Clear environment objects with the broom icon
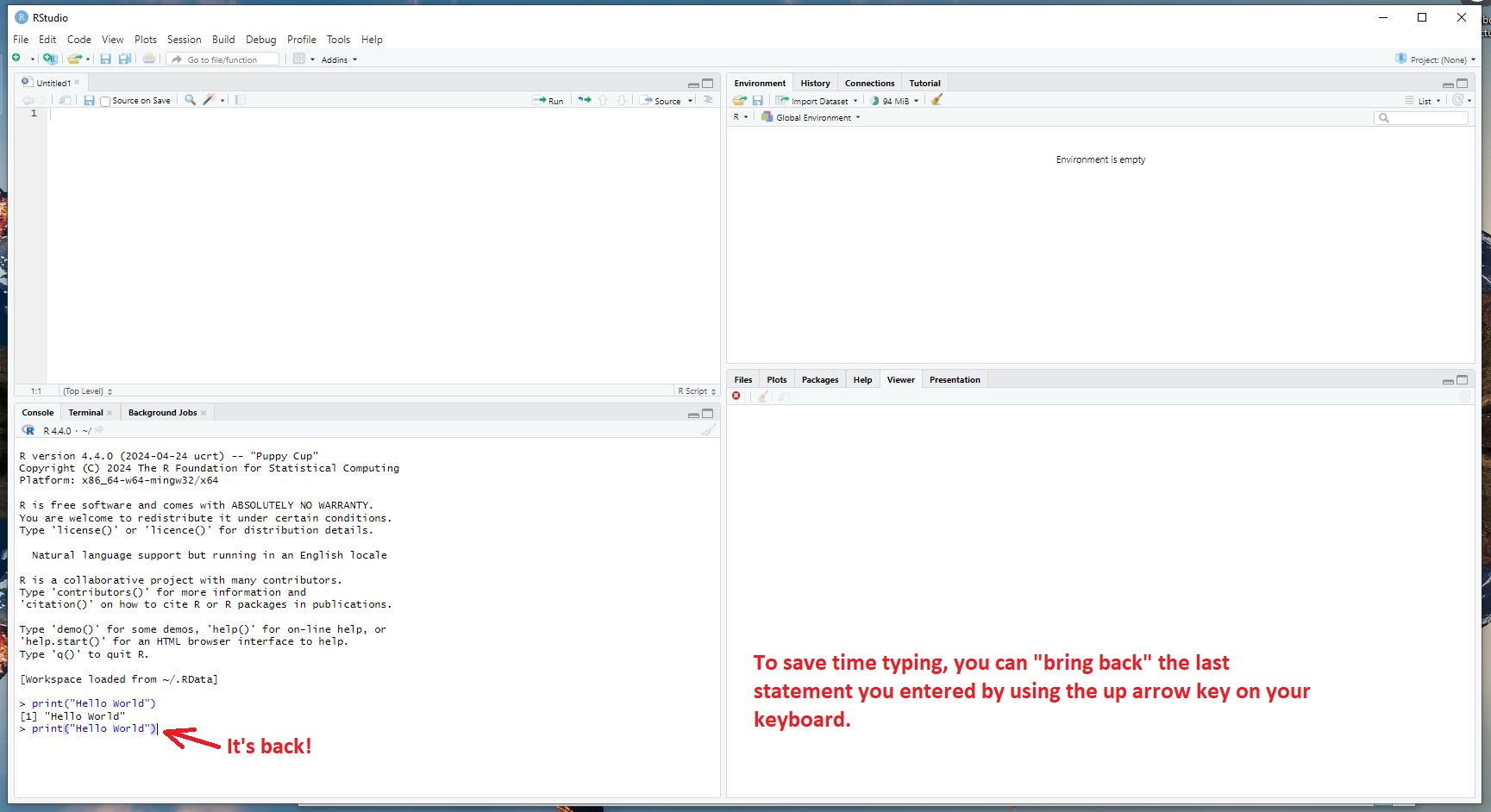The height and width of the screenshot is (812, 1491). click(937, 100)
